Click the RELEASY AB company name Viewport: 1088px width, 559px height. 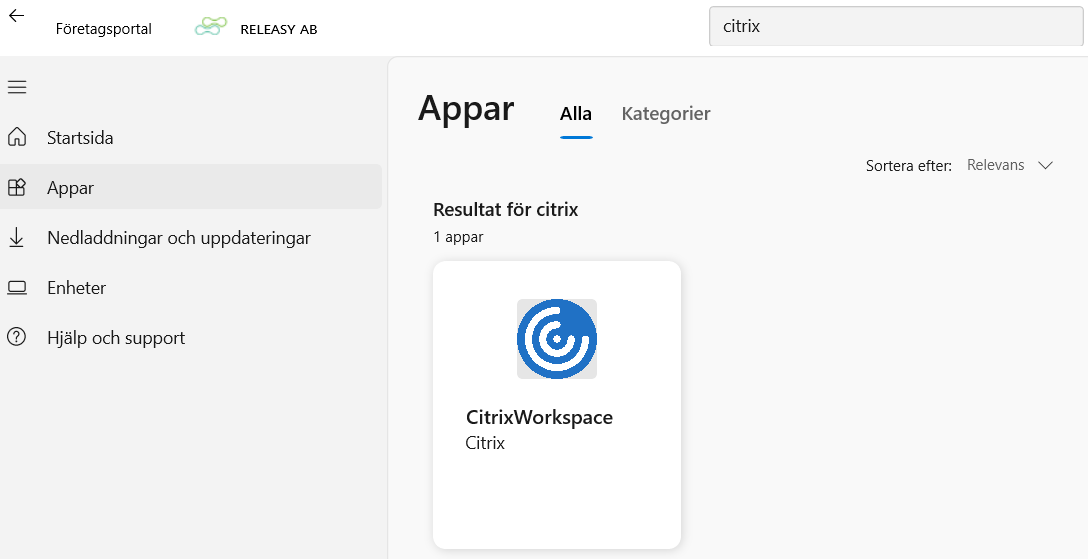(x=279, y=29)
